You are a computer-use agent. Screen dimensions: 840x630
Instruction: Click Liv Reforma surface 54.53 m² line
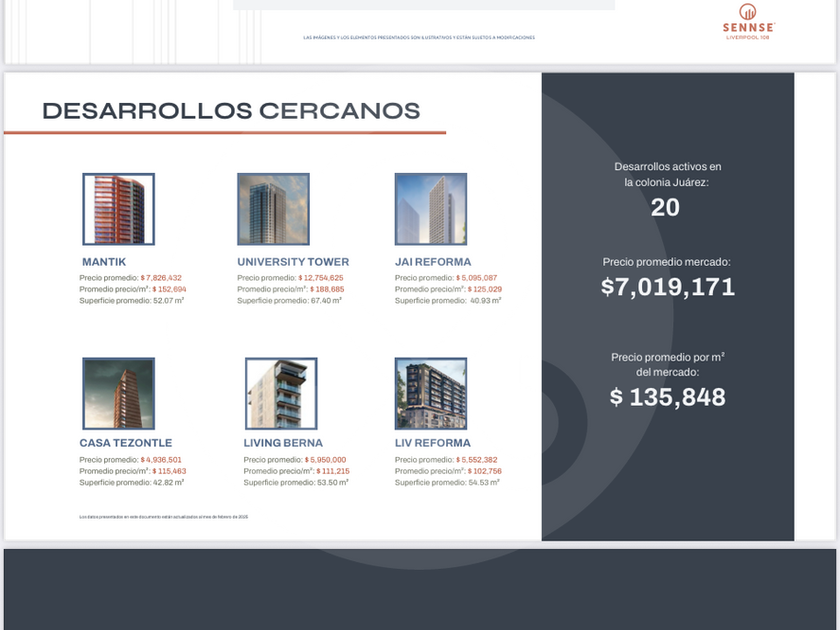click(x=447, y=483)
